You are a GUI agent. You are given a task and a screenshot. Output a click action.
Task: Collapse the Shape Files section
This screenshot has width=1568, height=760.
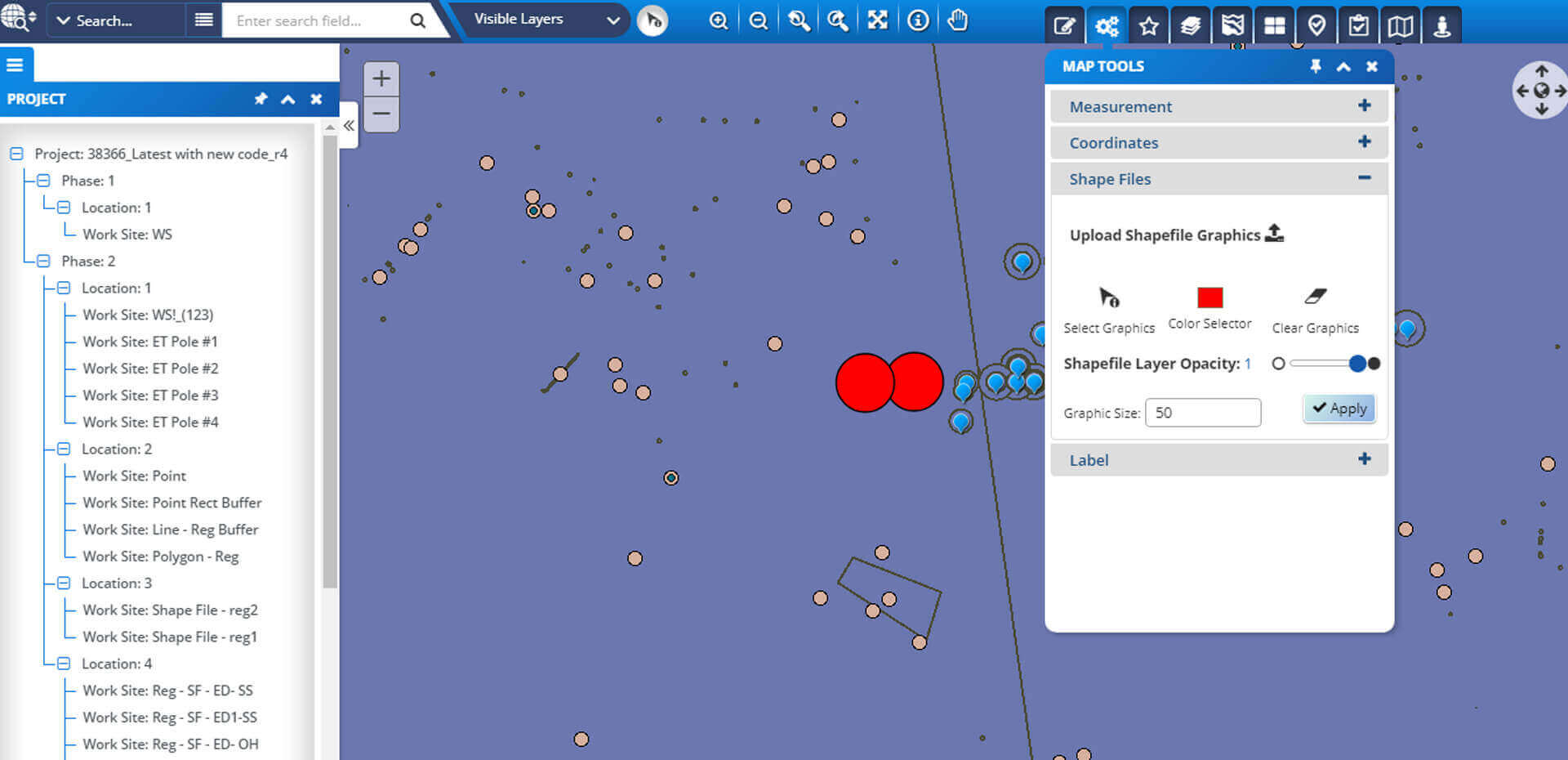pos(1218,178)
